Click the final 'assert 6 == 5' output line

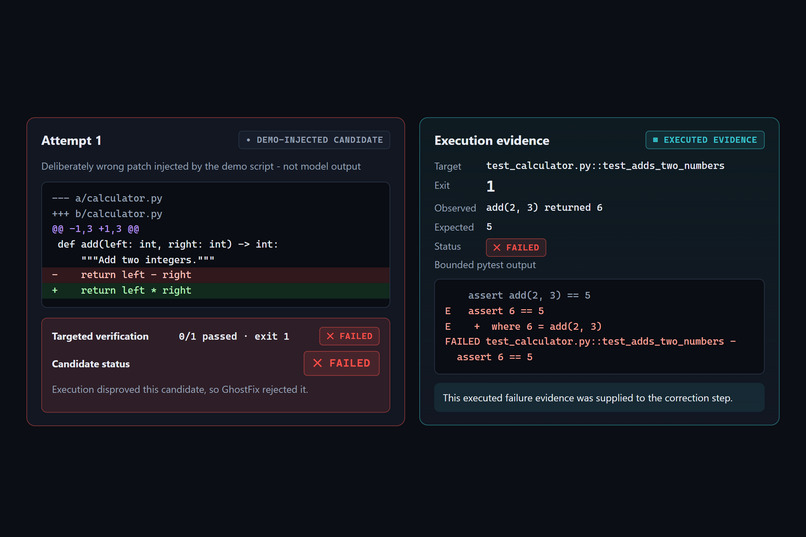(x=494, y=357)
